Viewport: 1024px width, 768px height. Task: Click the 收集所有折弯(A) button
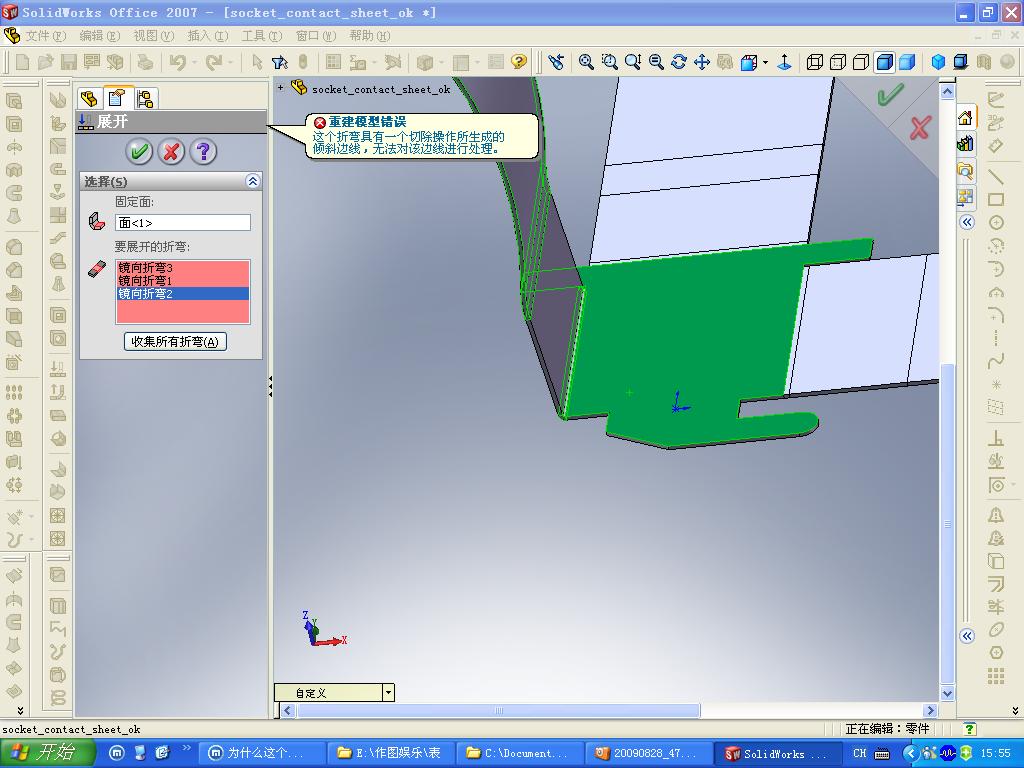coord(175,342)
